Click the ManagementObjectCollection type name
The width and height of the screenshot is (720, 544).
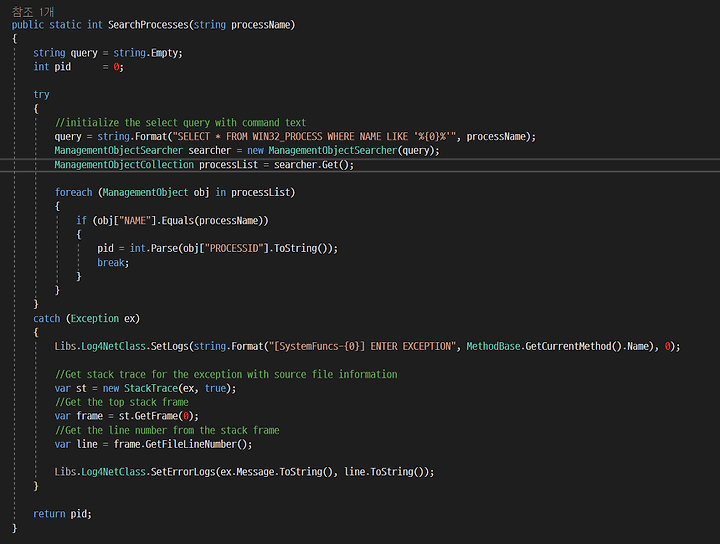click(x=124, y=165)
